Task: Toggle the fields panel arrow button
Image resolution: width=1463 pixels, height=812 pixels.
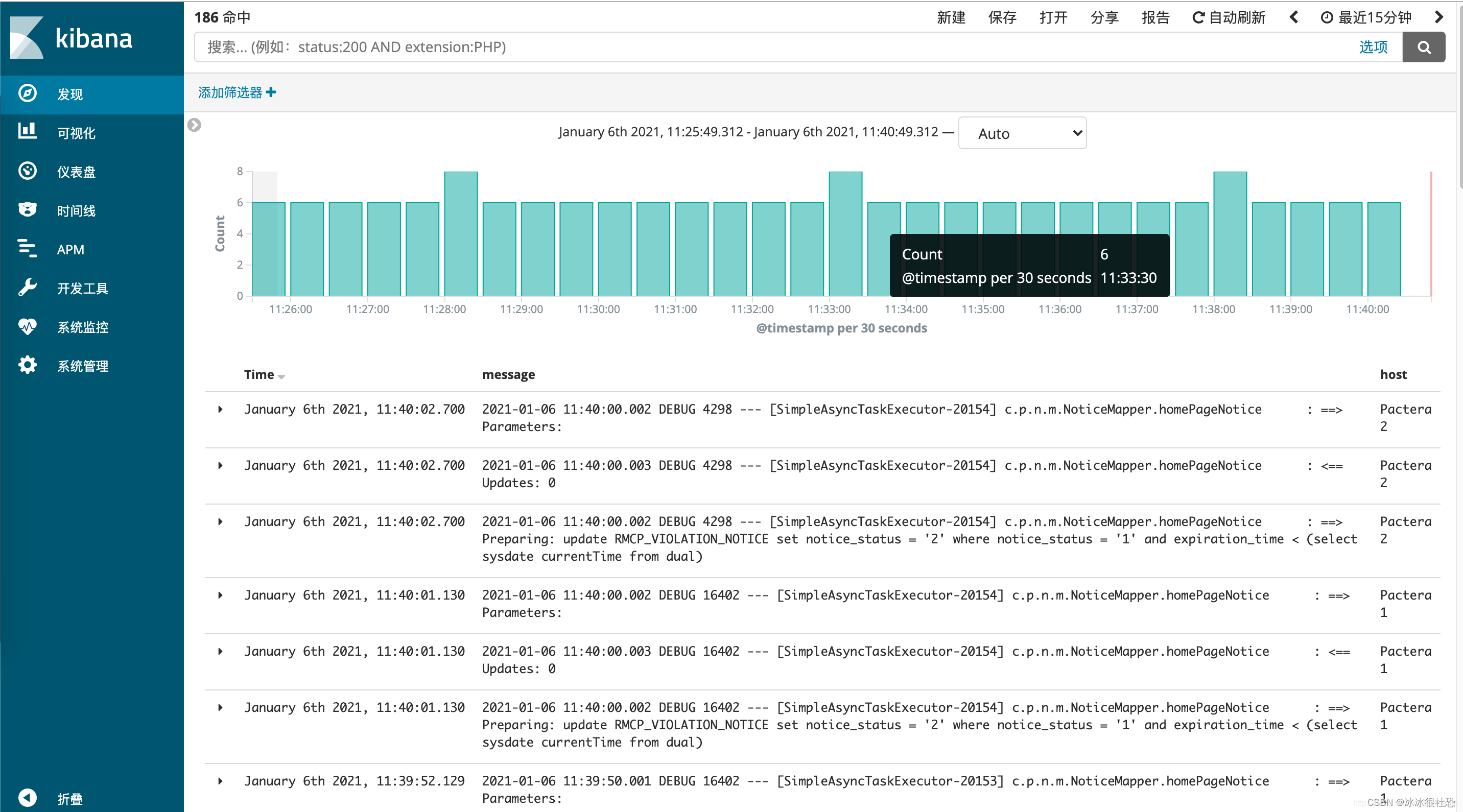Action: (194, 125)
